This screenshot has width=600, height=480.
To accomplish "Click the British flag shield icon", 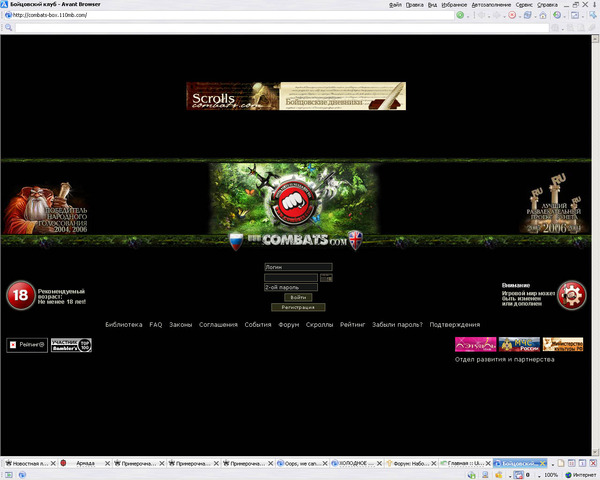I will pyautogui.click(x=355, y=240).
